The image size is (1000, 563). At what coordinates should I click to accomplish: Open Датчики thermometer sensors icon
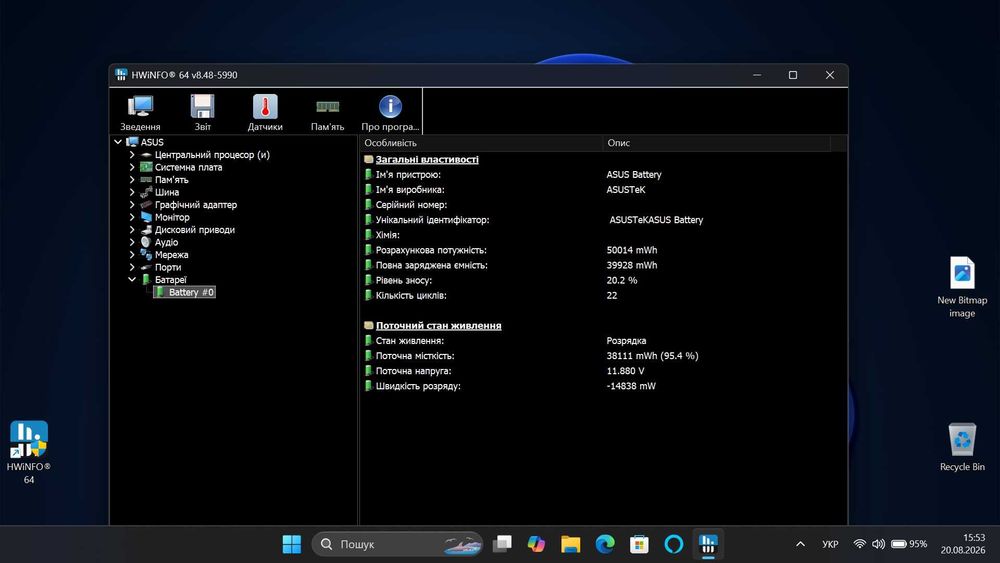(x=265, y=112)
